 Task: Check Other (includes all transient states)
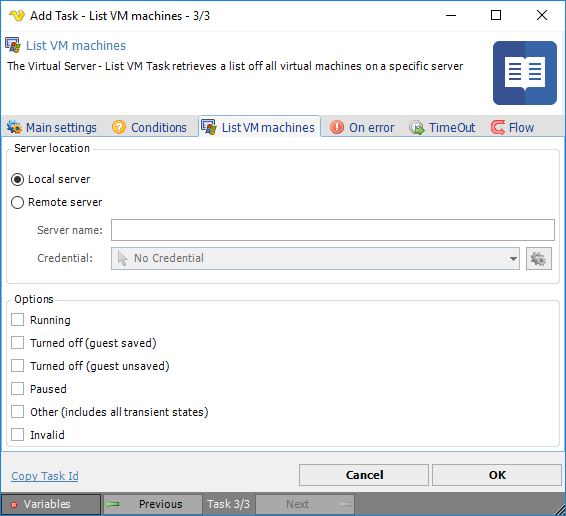[x=17, y=412]
